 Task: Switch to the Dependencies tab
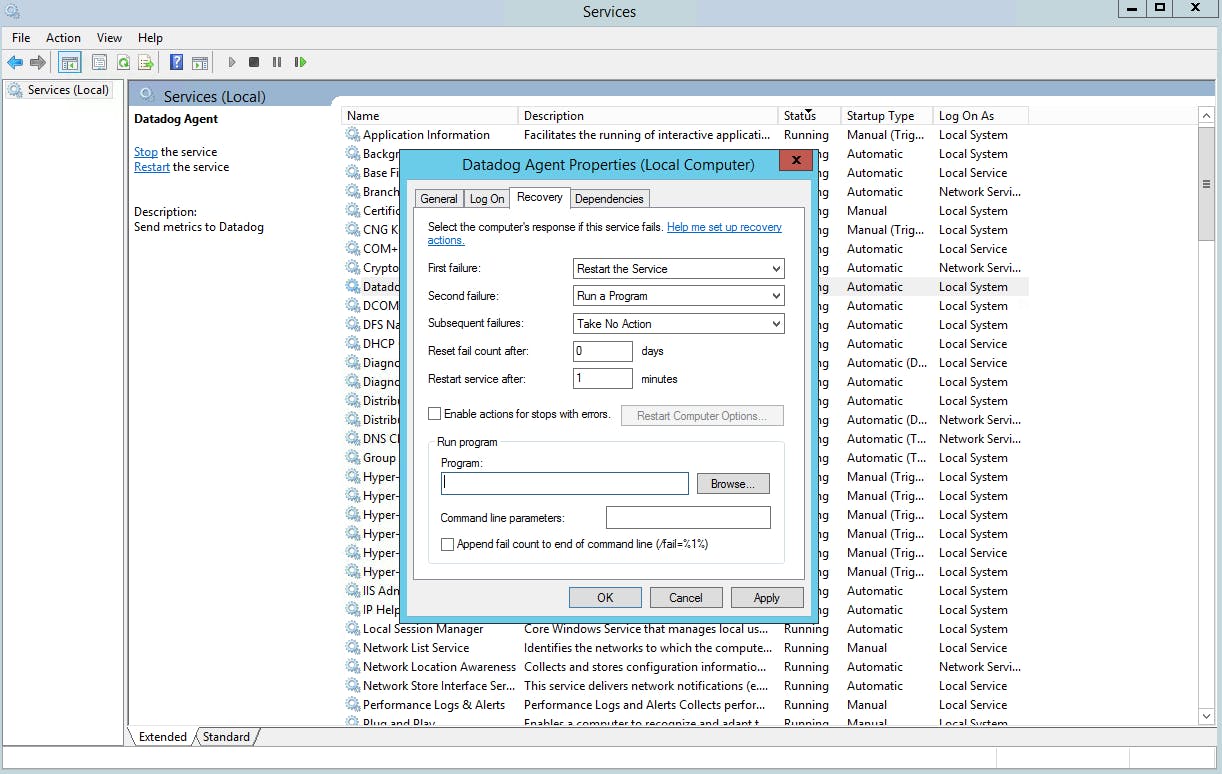coord(610,199)
